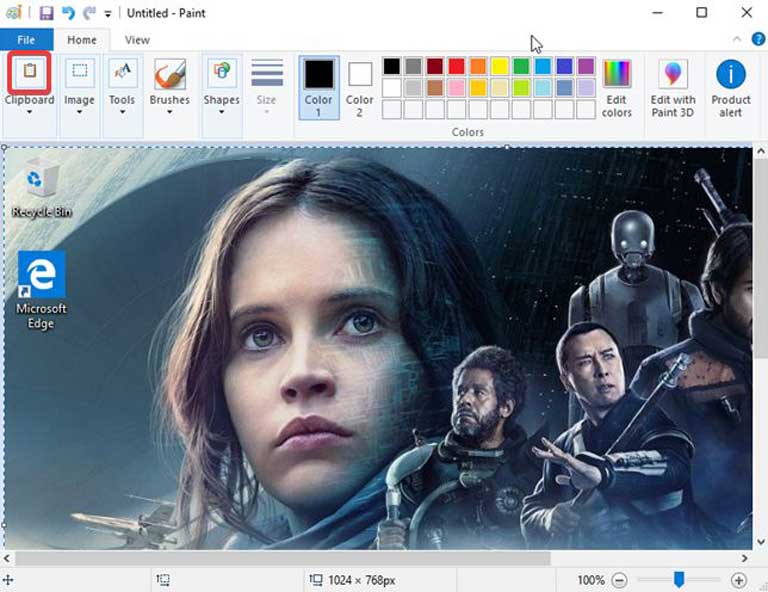Expand the Shapes dropdown arrow

[221, 112]
